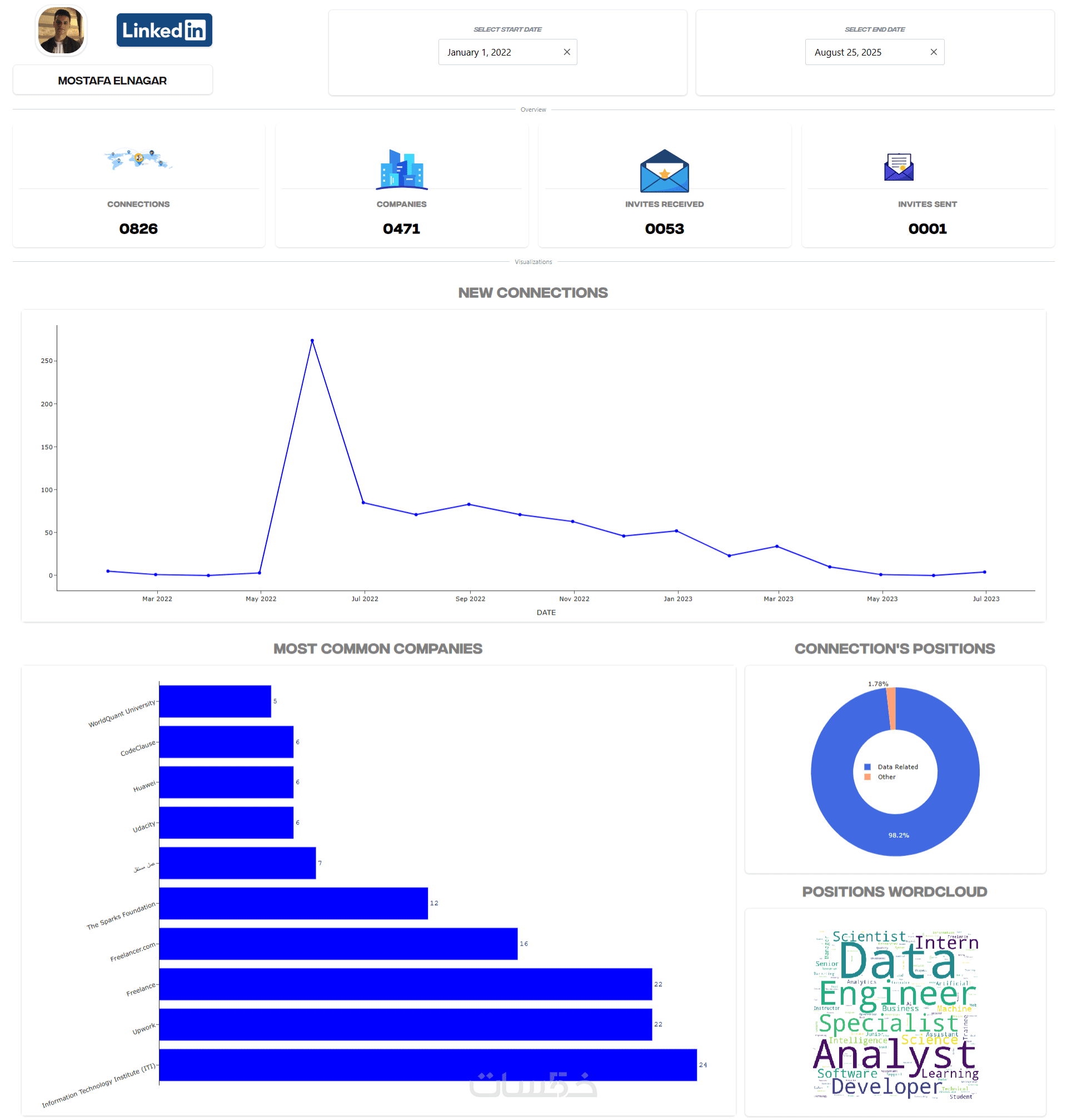The image size is (1067, 1120).
Task: Click the profile photo thumbnail
Action: click(61, 31)
